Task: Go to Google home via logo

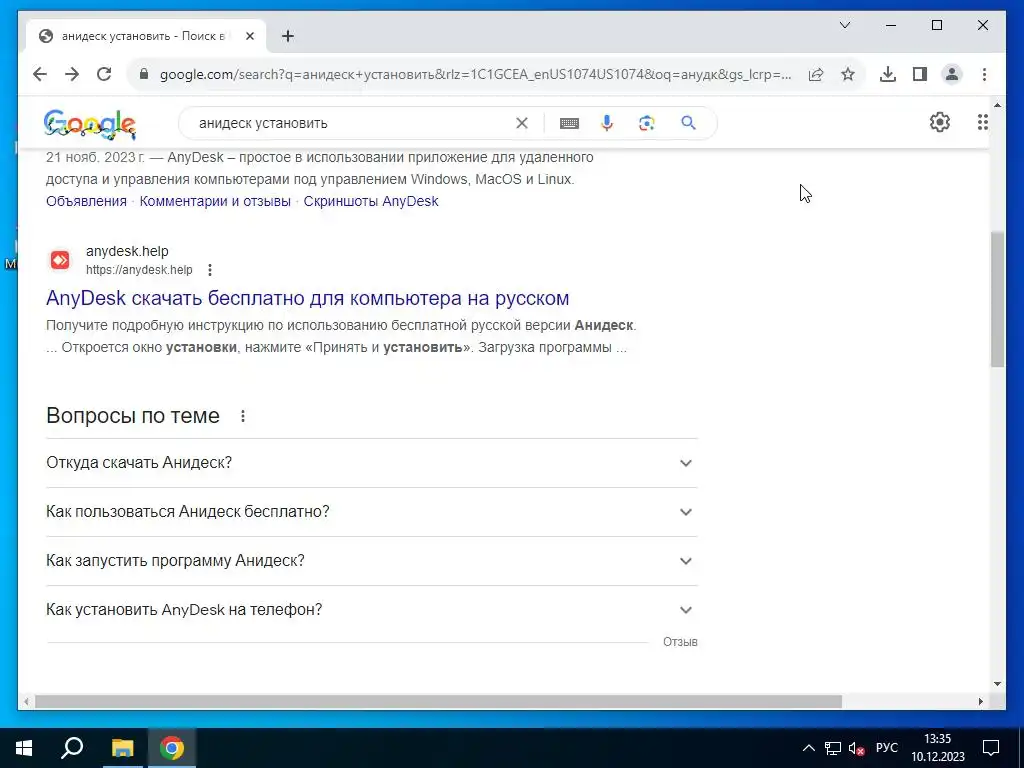Action: (90, 124)
